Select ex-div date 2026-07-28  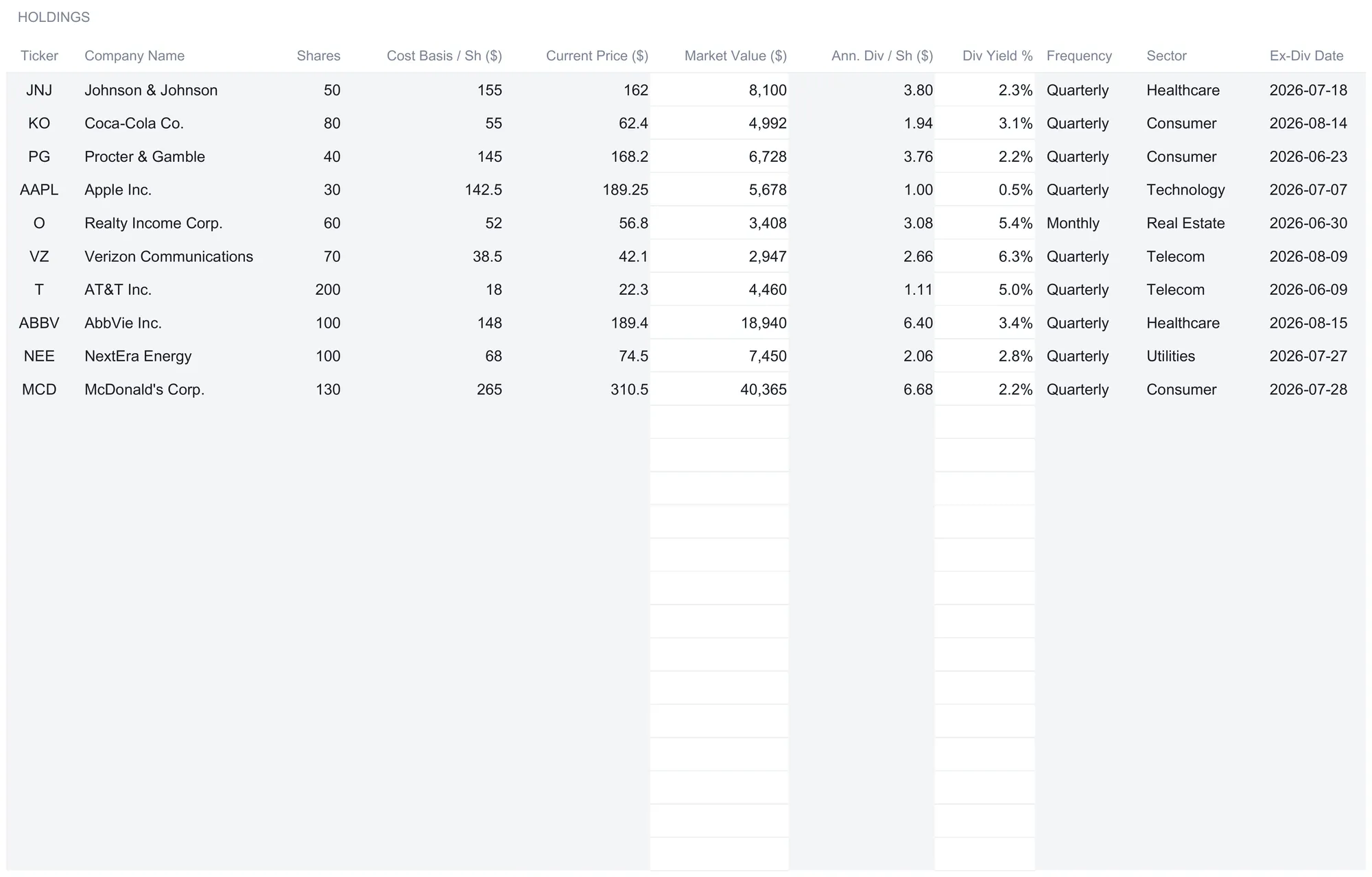coord(1308,389)
